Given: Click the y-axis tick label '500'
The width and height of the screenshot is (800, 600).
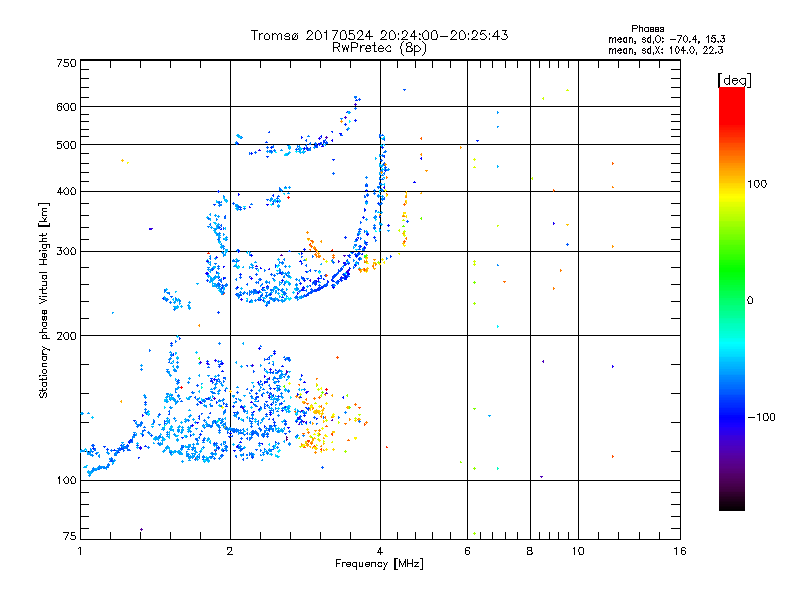Looking at the screenshot, I should pos(66,145).
